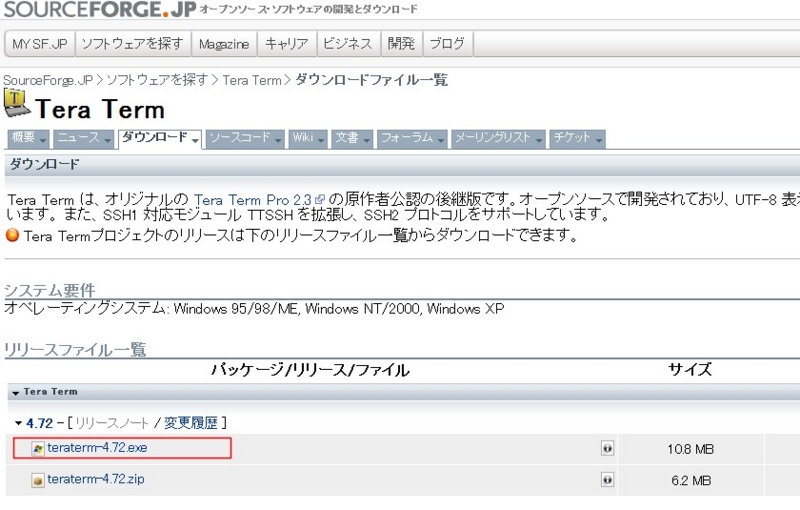Viewport: 800px width, 510px height.
Task: Click ソフトウェアを探す breadcrumb link
Action: click(157, 80)
